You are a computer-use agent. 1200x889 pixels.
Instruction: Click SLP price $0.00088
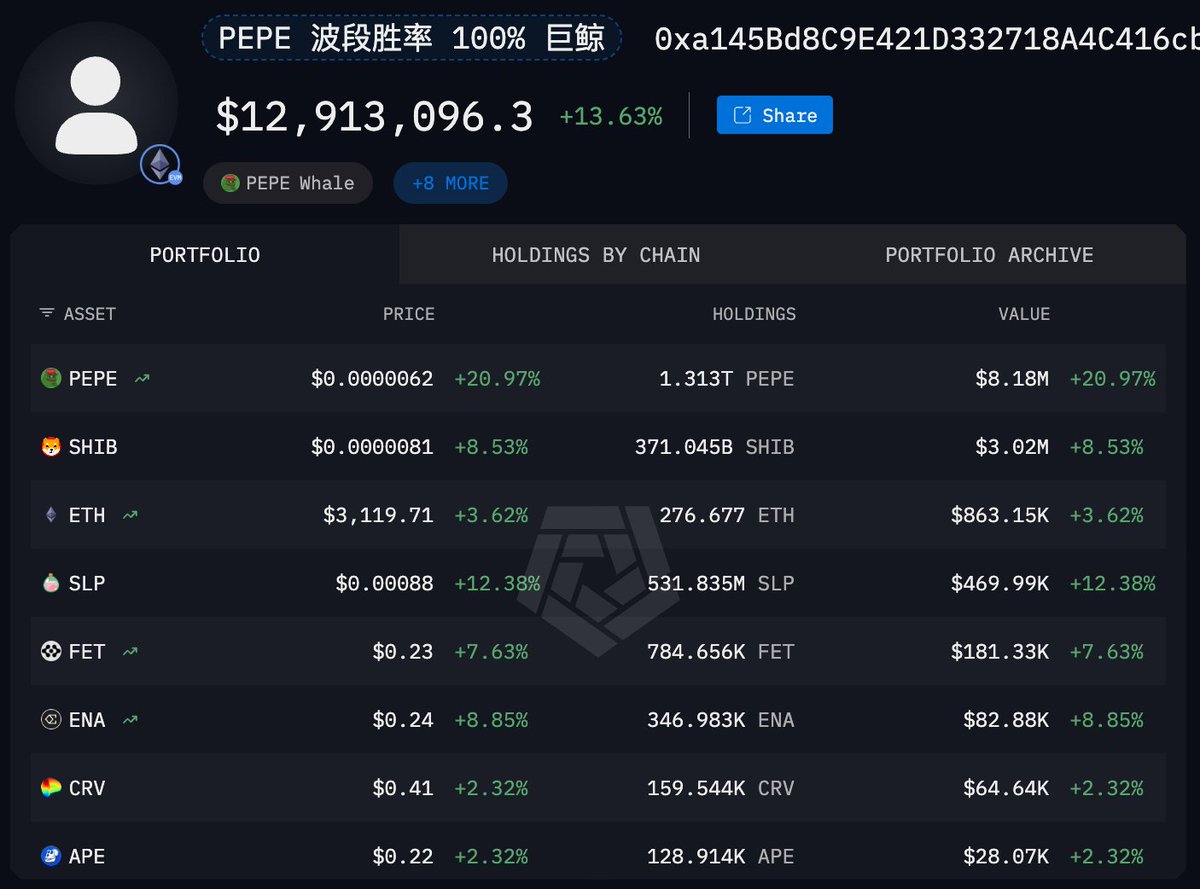coord(385,583)
